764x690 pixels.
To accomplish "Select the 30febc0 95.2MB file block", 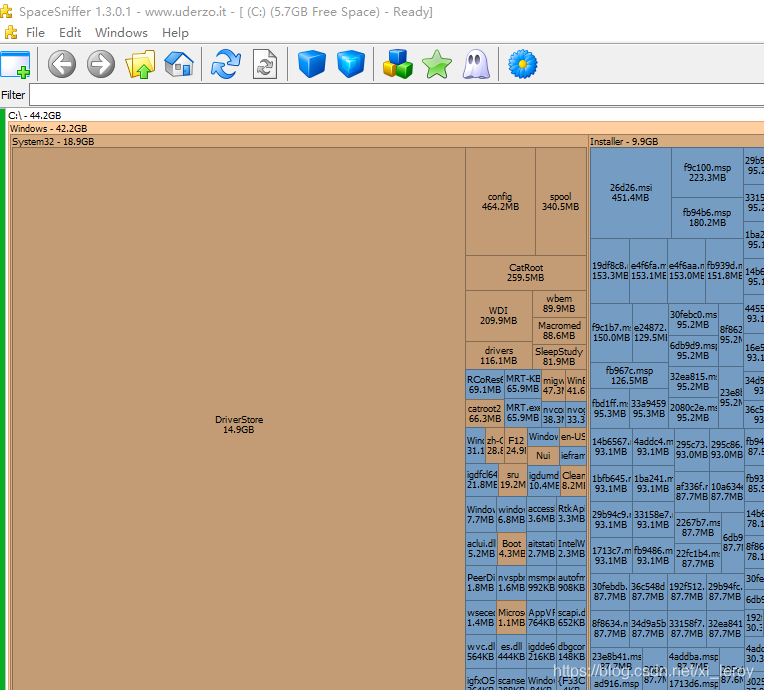I will 693,320.
